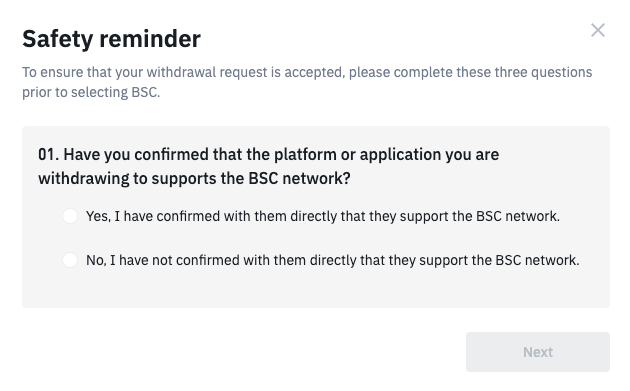Click the 'To ensure that your withdrawal' line
Screen dimensions: 630x391
[307, 72]
